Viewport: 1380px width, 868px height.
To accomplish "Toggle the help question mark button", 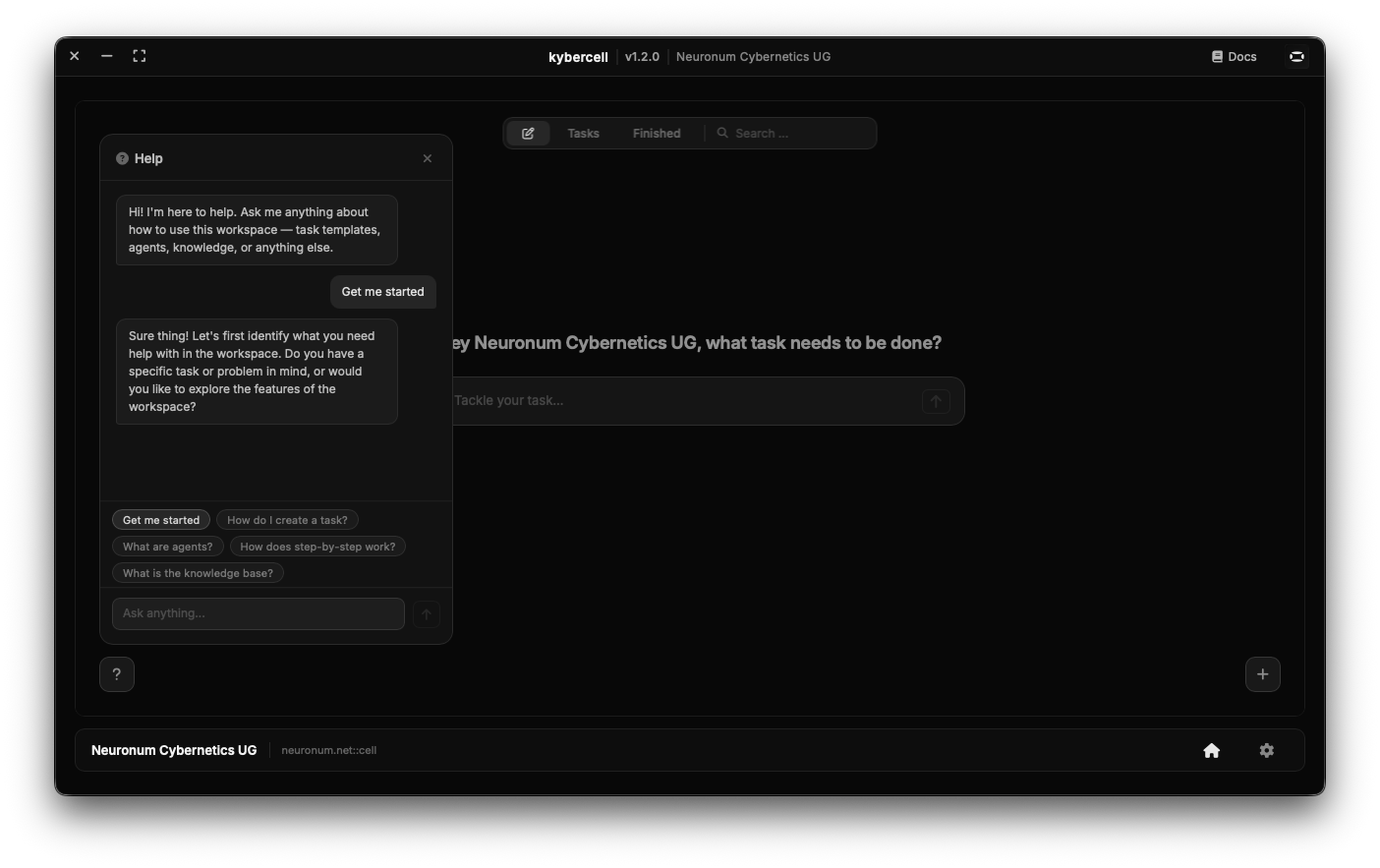I will pyautogui.click(x=117, y=674).
